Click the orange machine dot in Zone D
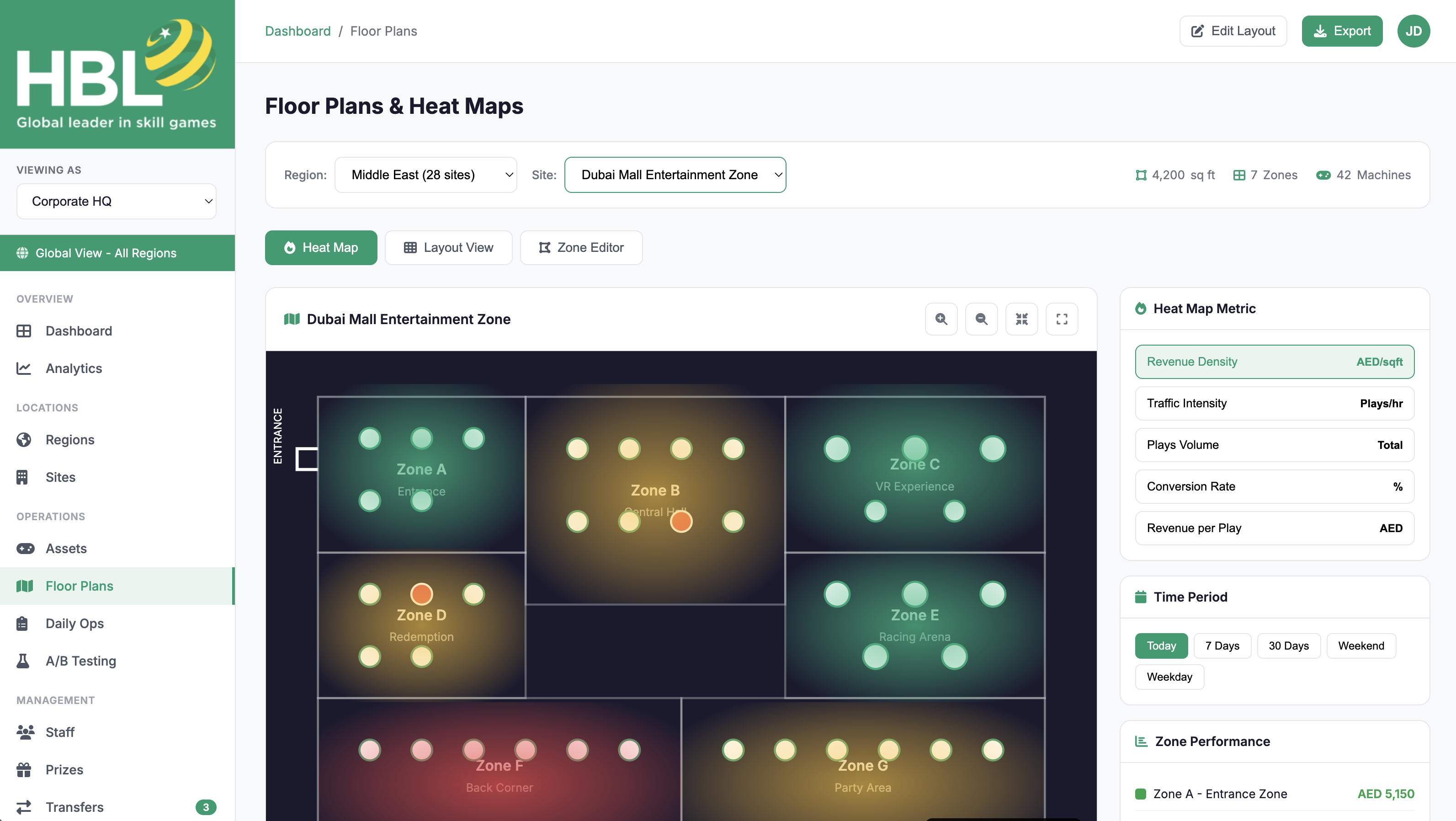 pyautogui.click(x=421, y=594)
